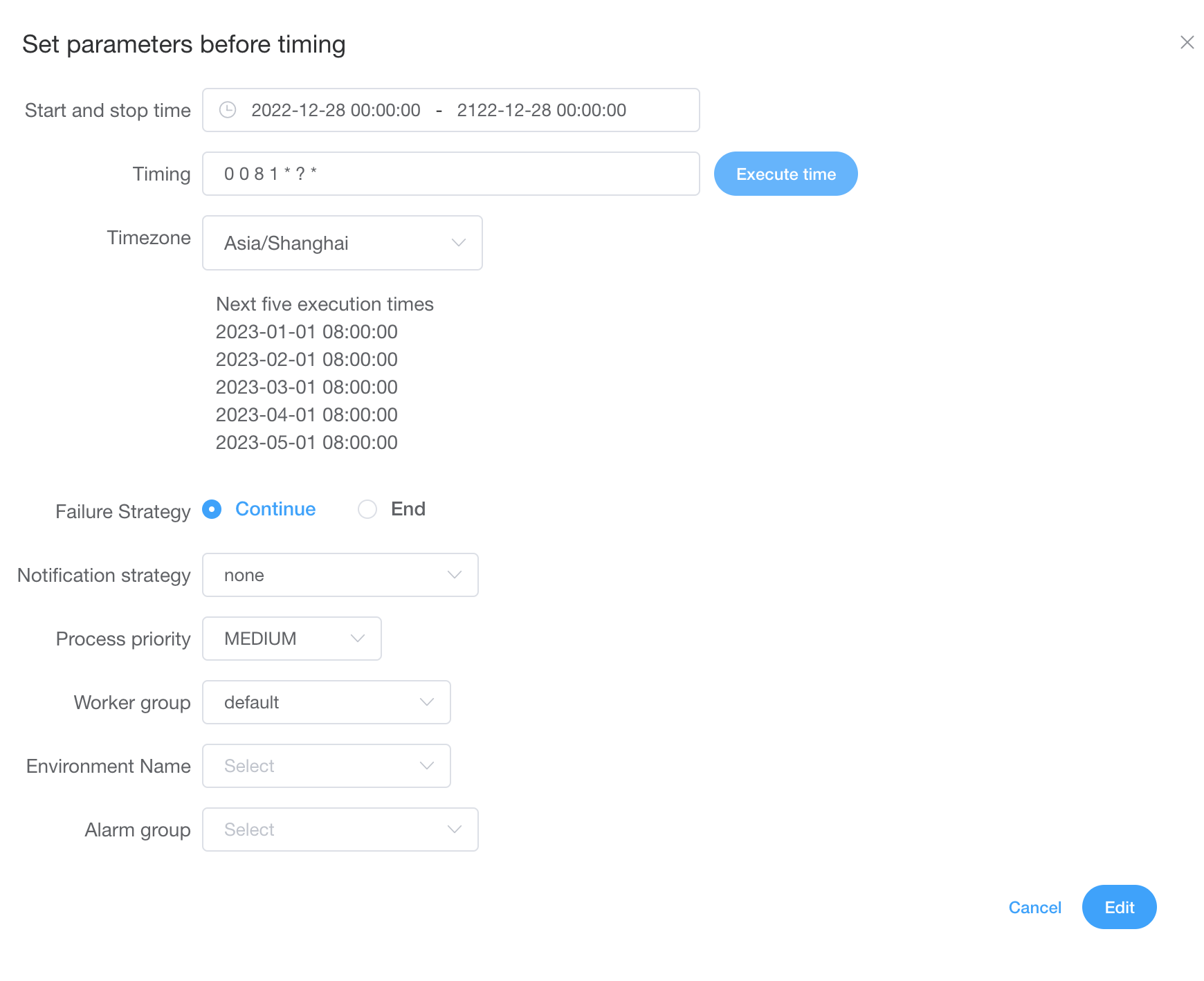Click the Timezone dropdown chevron
Image resolution: width=1204 pixels, height=981 pixels.
(459, 243)
